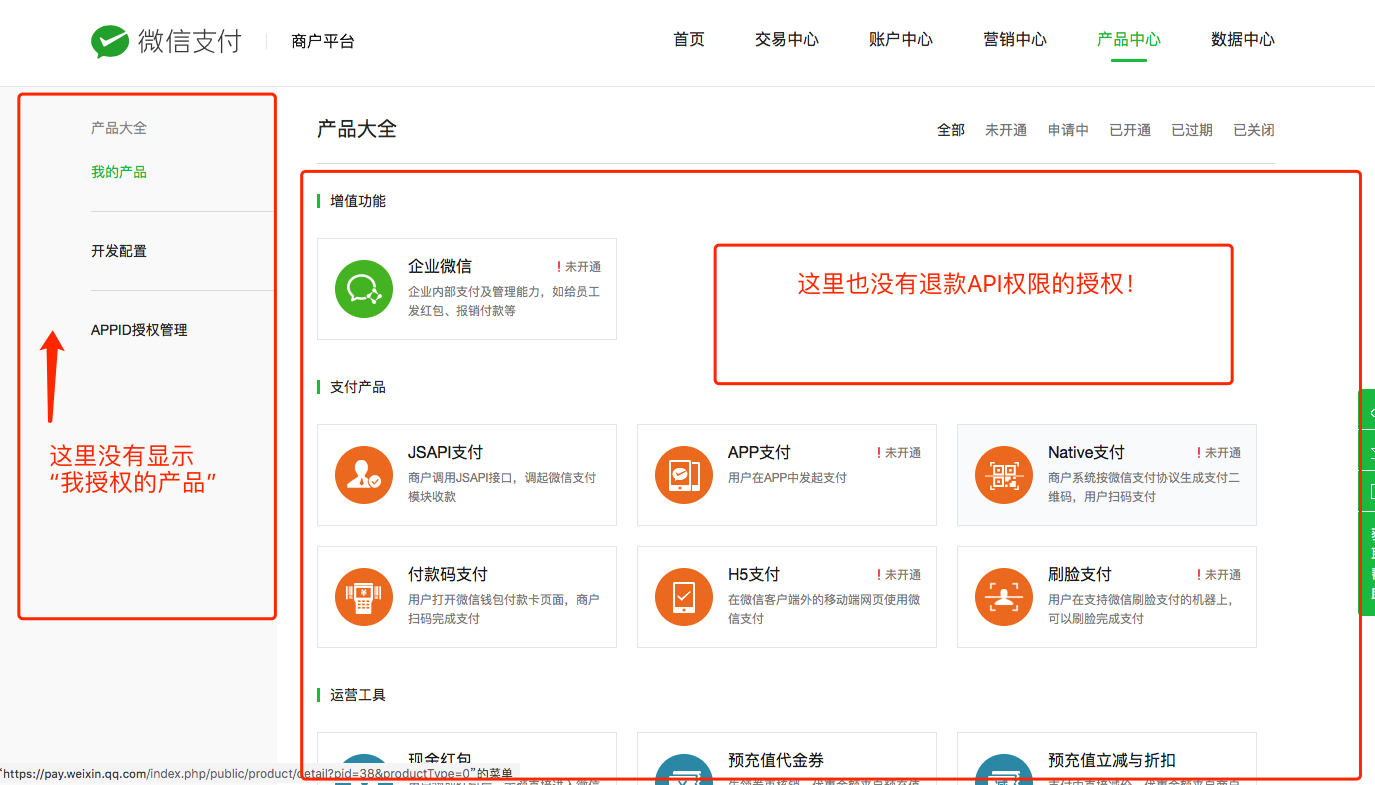Viewport: 1375px width, 785px height.
Task: Click 未开通 status on the Native支付 card
Action: point(1219,453)
